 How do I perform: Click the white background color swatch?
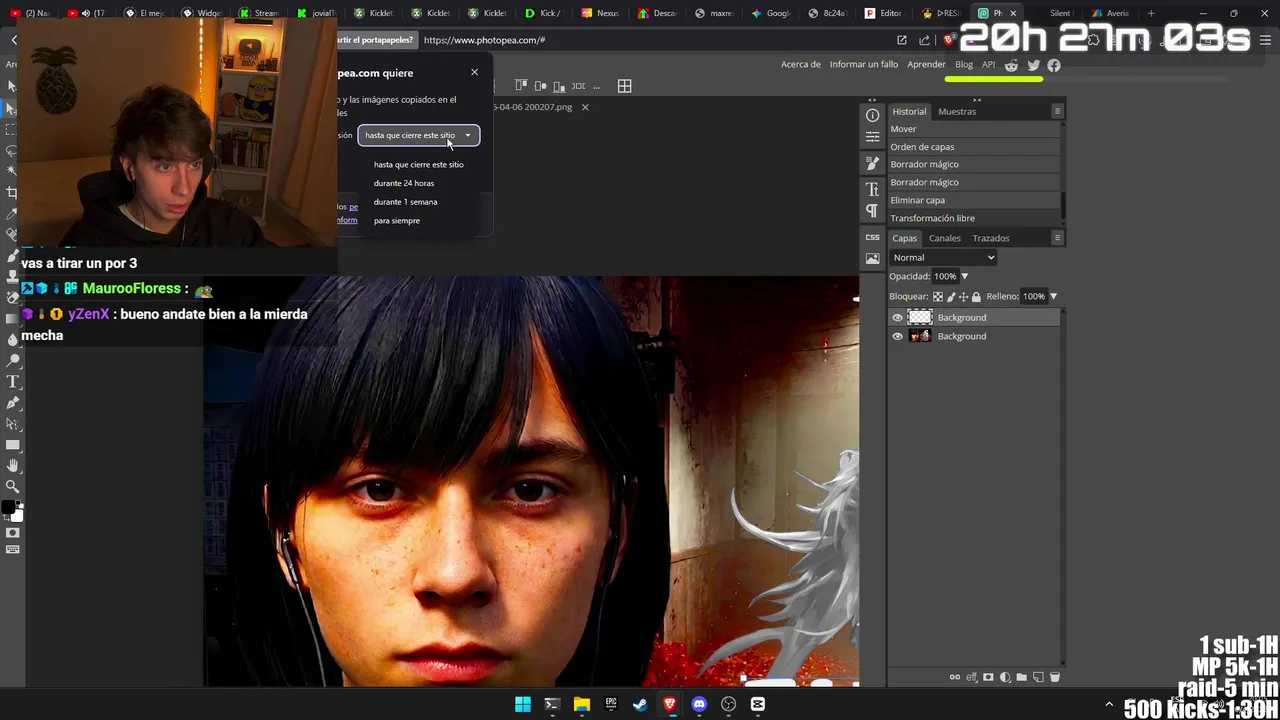[19, 517]
